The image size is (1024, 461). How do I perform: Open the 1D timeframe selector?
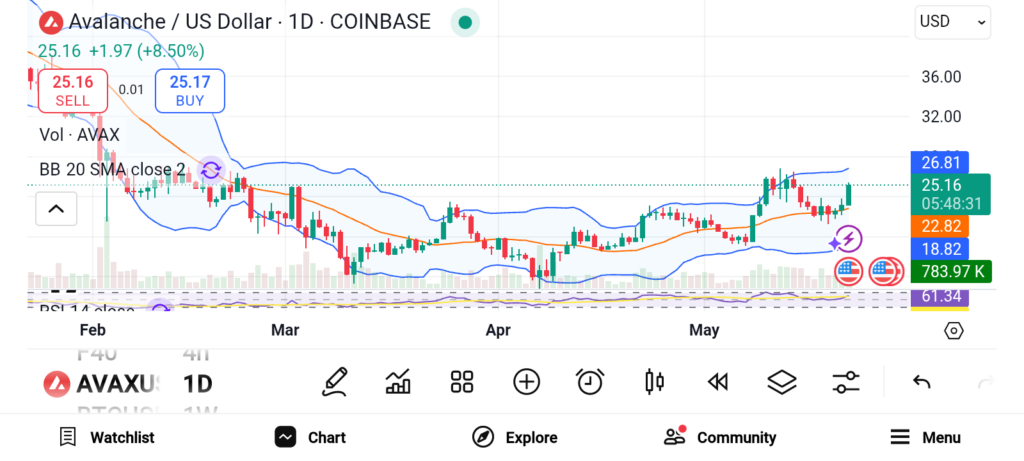click(197, 383)
